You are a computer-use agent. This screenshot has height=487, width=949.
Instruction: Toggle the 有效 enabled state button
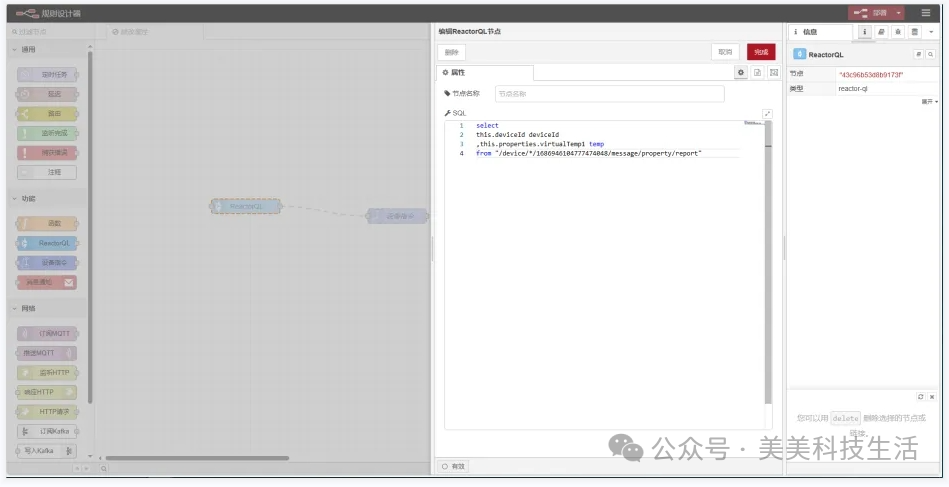click(x=453, y=466)
